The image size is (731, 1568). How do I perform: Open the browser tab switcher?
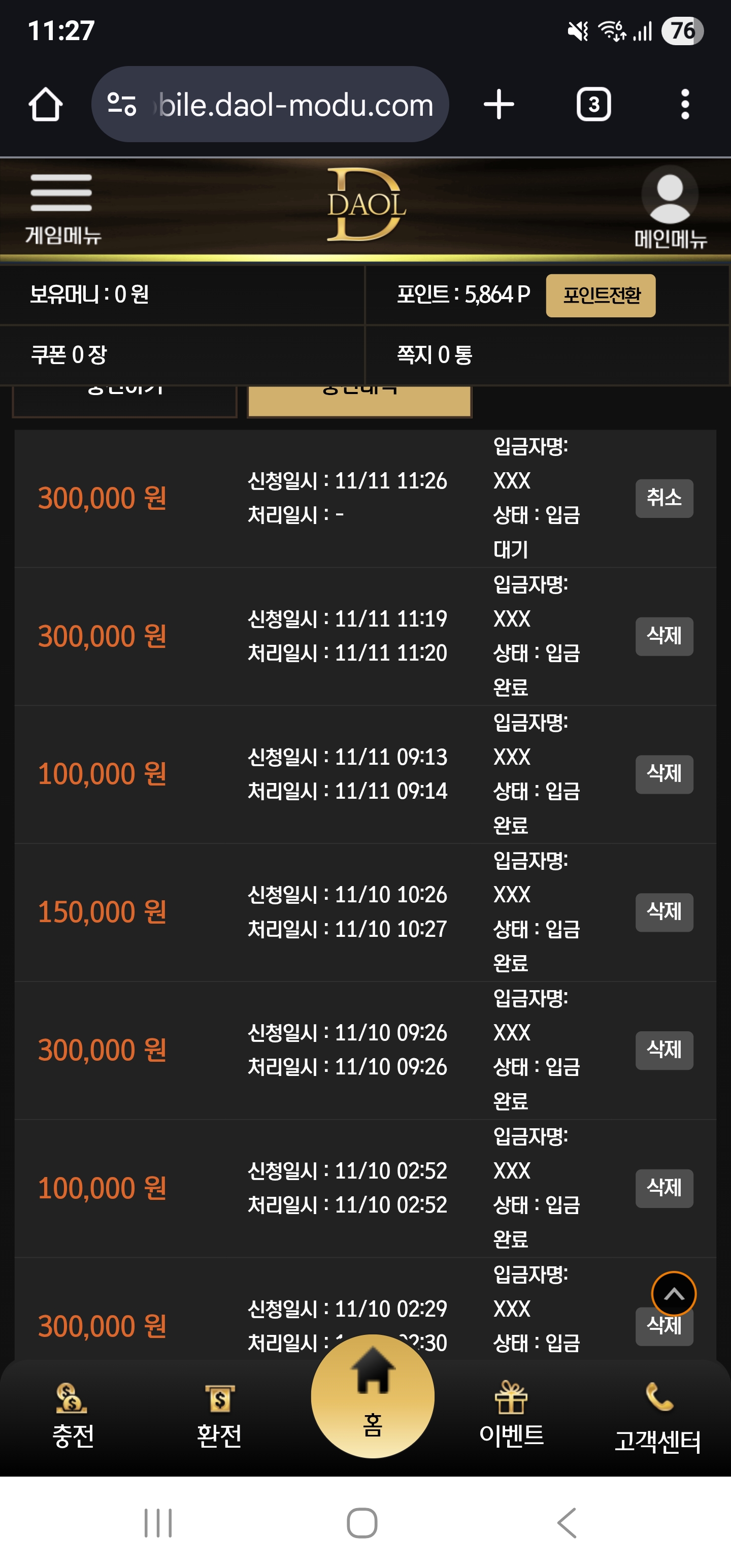(593, 105)
